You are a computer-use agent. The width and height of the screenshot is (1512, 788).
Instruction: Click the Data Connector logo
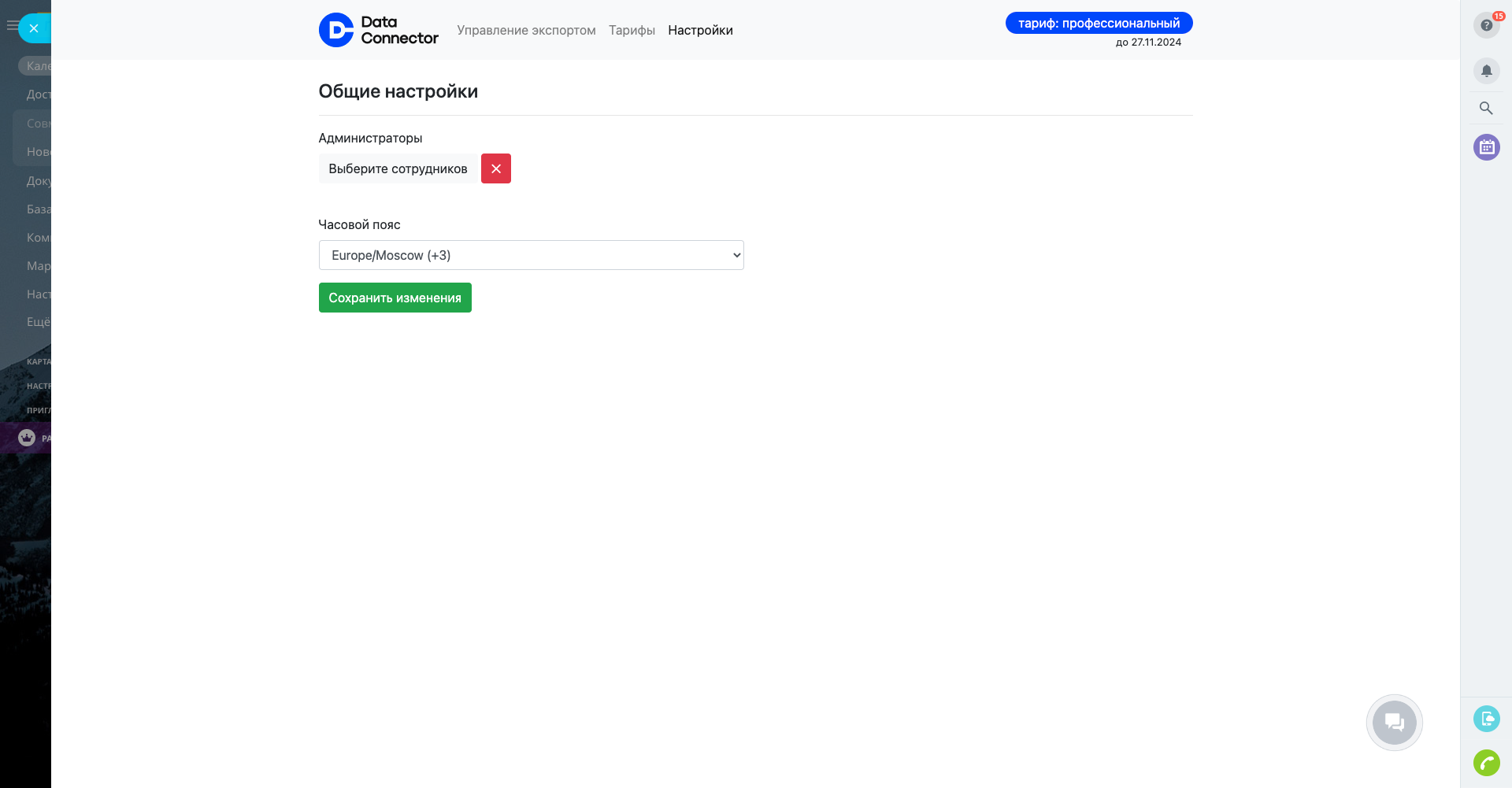coord(378,30)
